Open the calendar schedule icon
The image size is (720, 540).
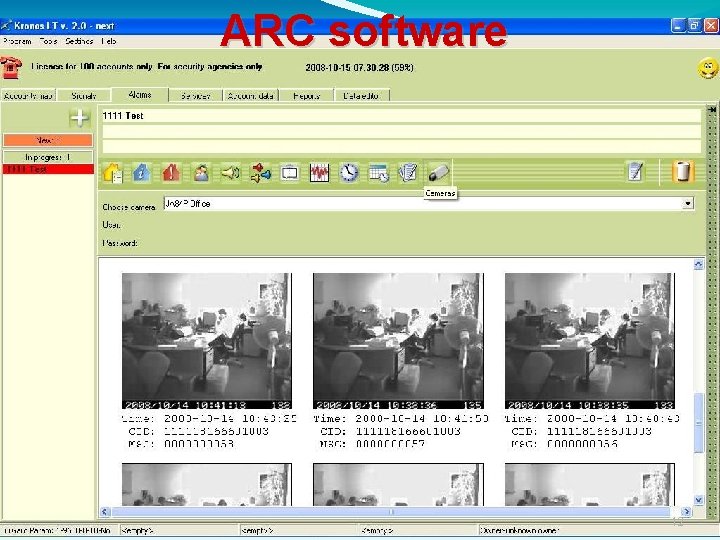pyautogui.click(x=379, y=173)
